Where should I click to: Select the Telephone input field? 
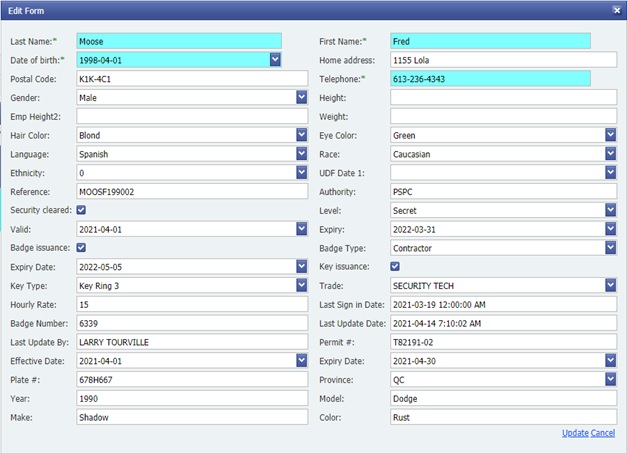(x=489, y=78)
